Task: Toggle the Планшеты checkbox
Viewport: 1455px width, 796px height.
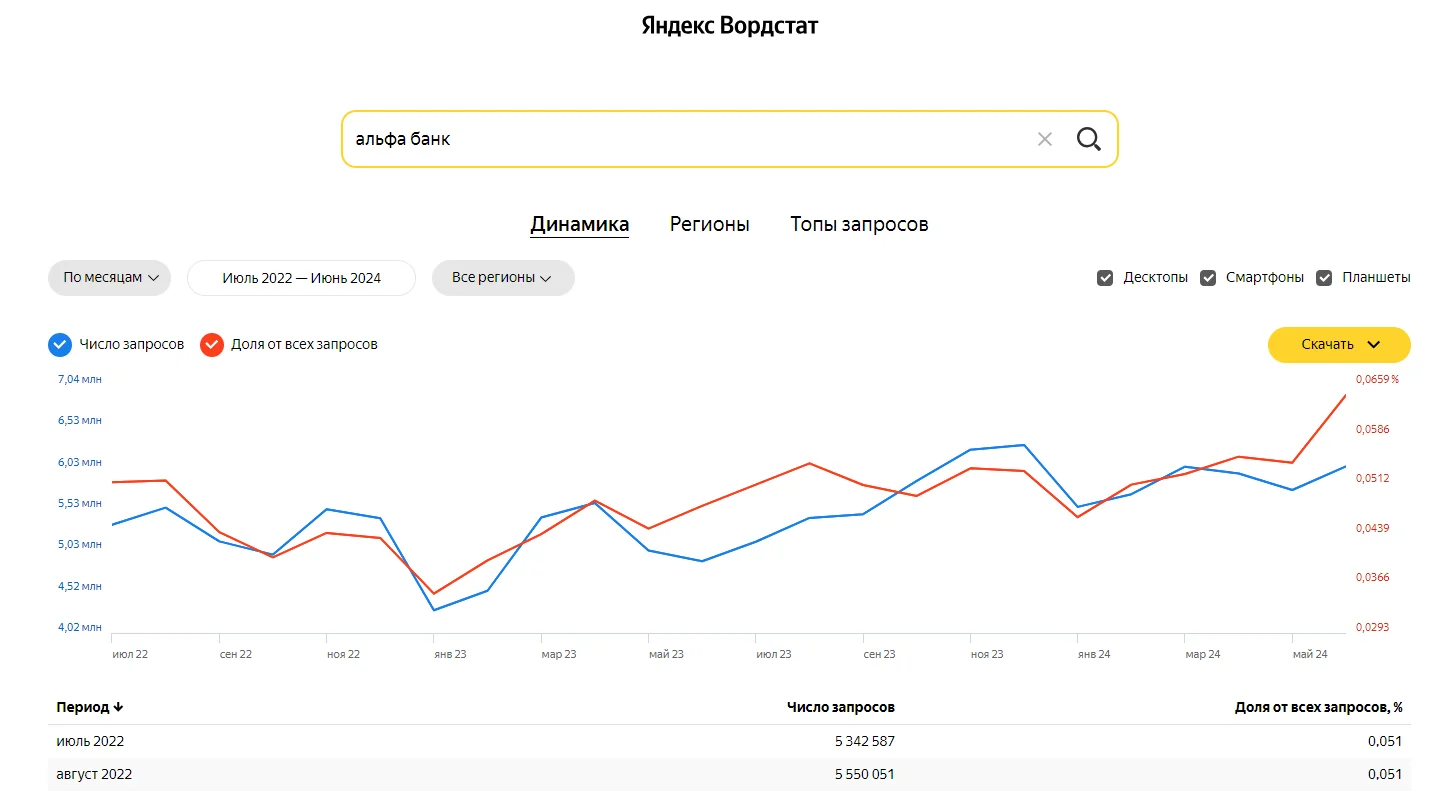Action: coord(1324,278)
